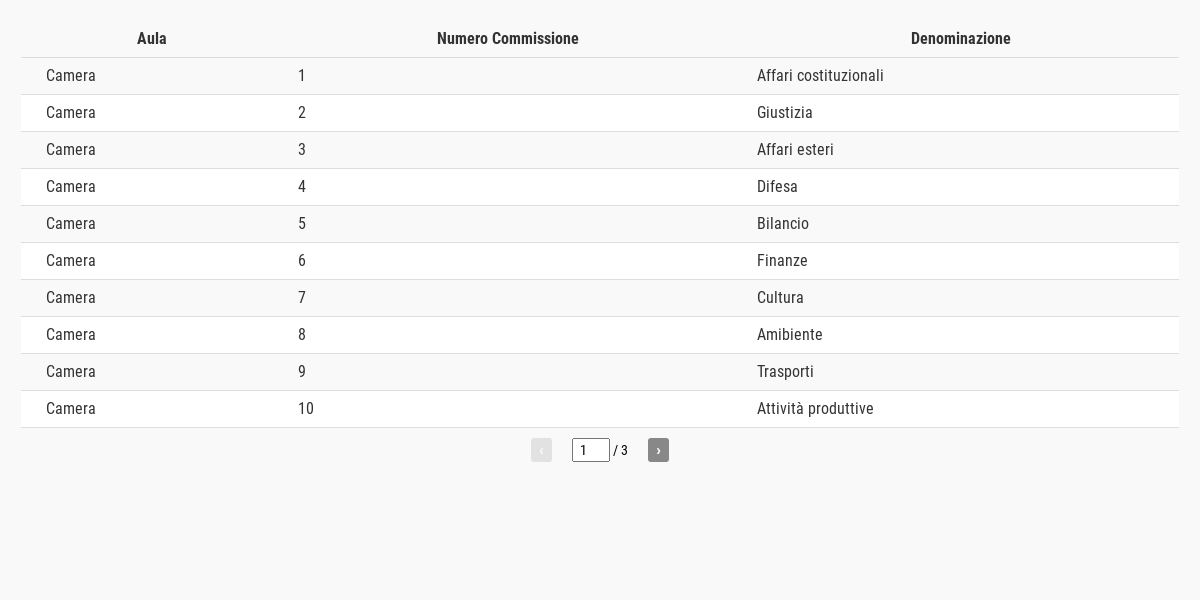Image resolution: width=1200 pixels, height=600 pixels.
Task: Select the Giustizia commission row
Action: point(600,113)
